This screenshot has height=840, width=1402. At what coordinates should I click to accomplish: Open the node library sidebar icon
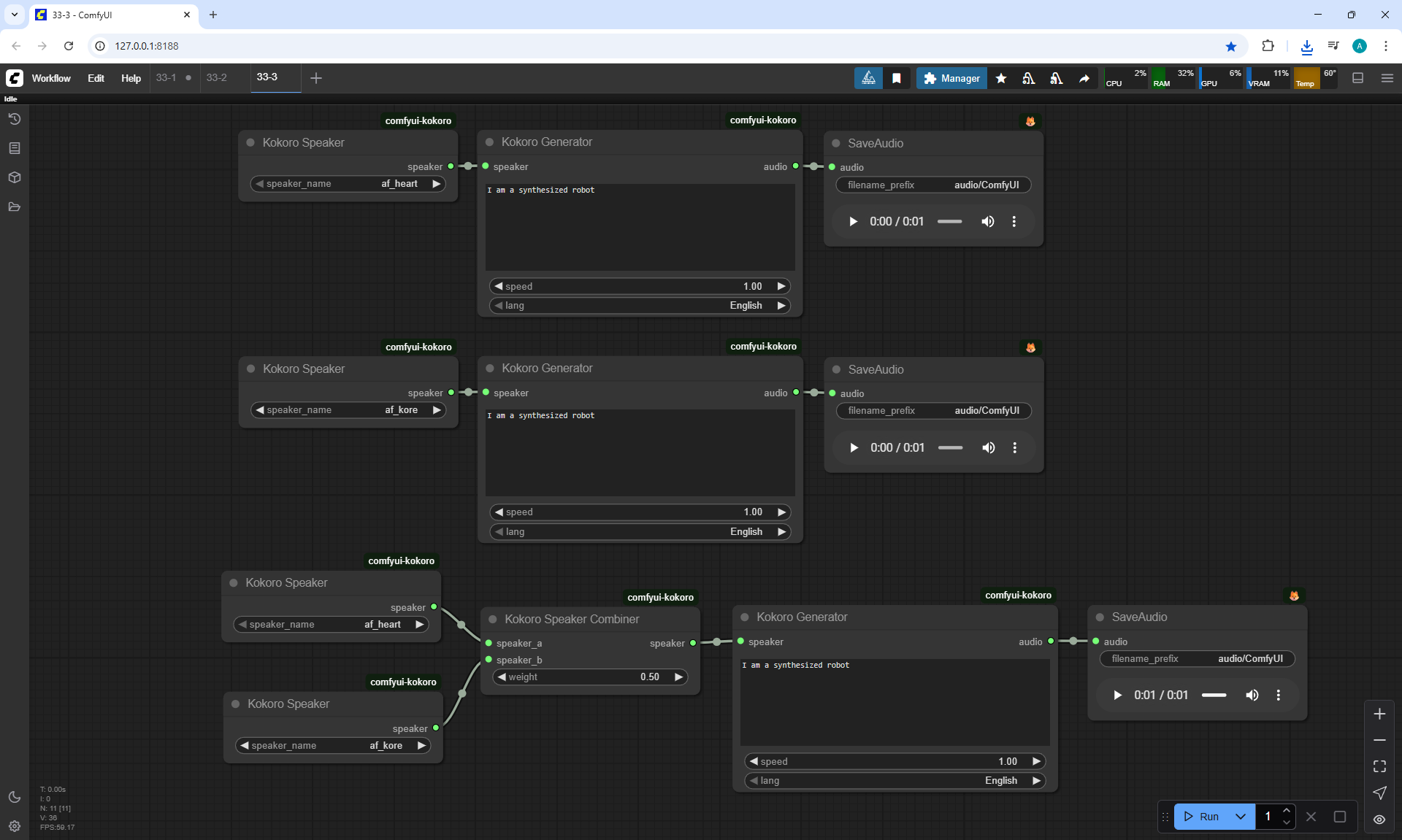(14, 148)
